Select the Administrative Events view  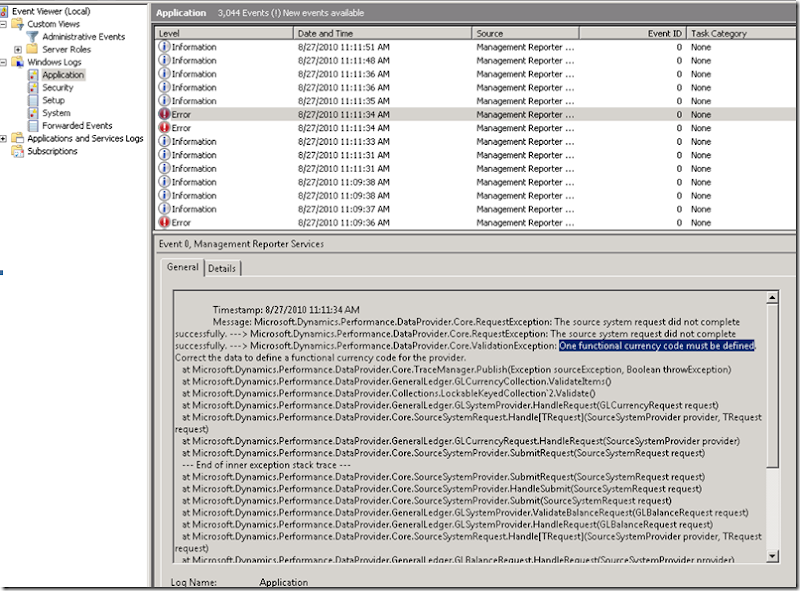click(84, 36)
